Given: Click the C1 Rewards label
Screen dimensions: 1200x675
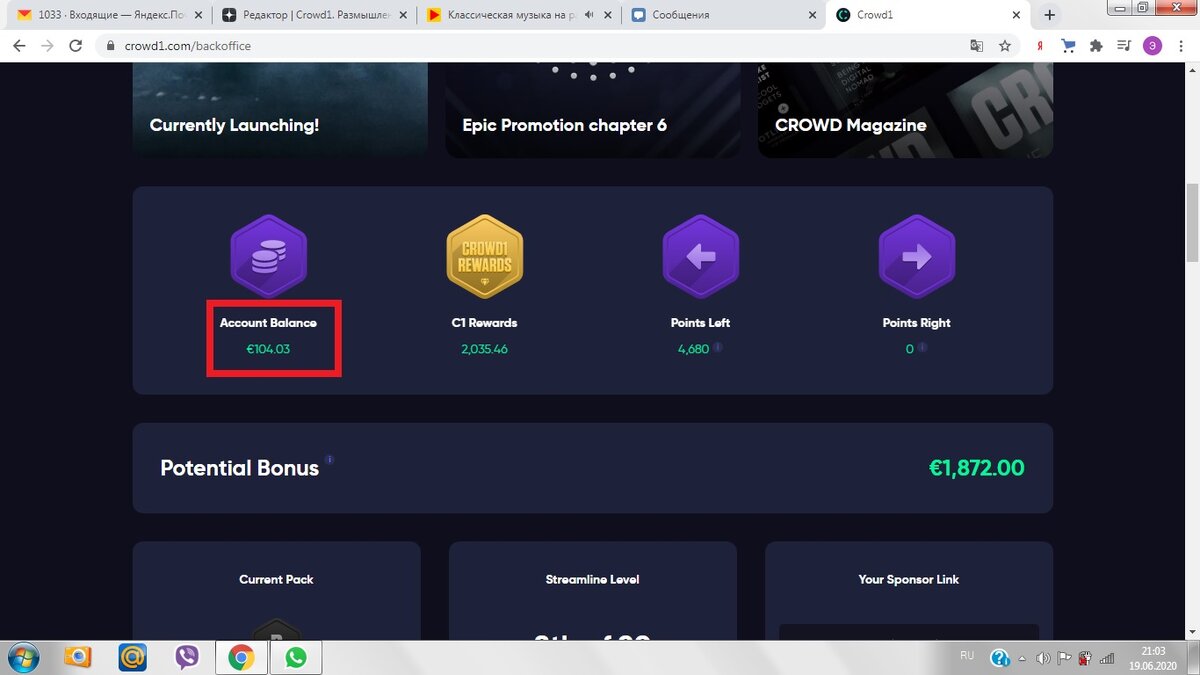Looking at the screenshot, I should pyautogui.click(x=485, y=323).
